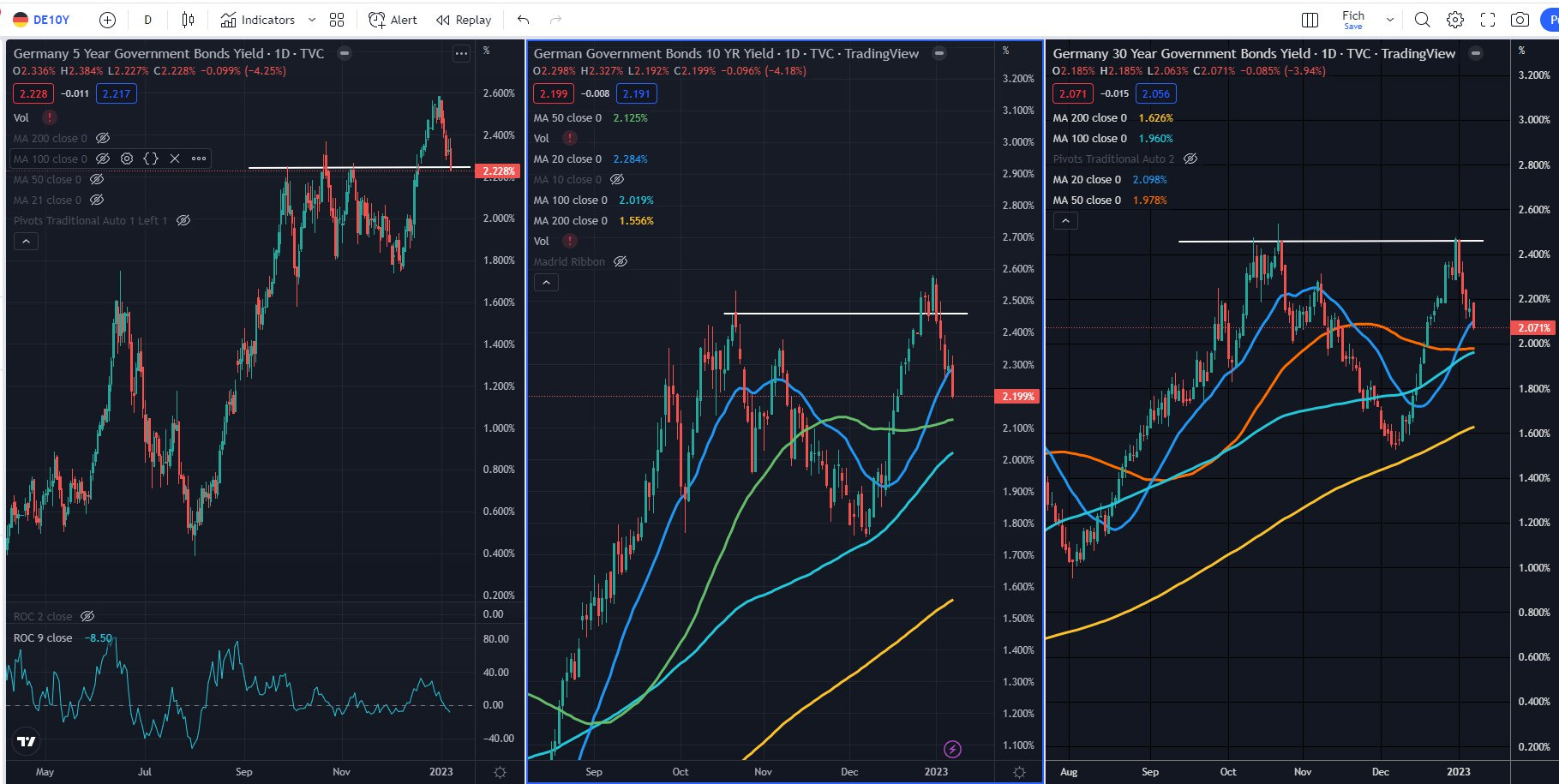
Task: Select the 2.199% price label on 10 YR axis
Action: 1018,396
